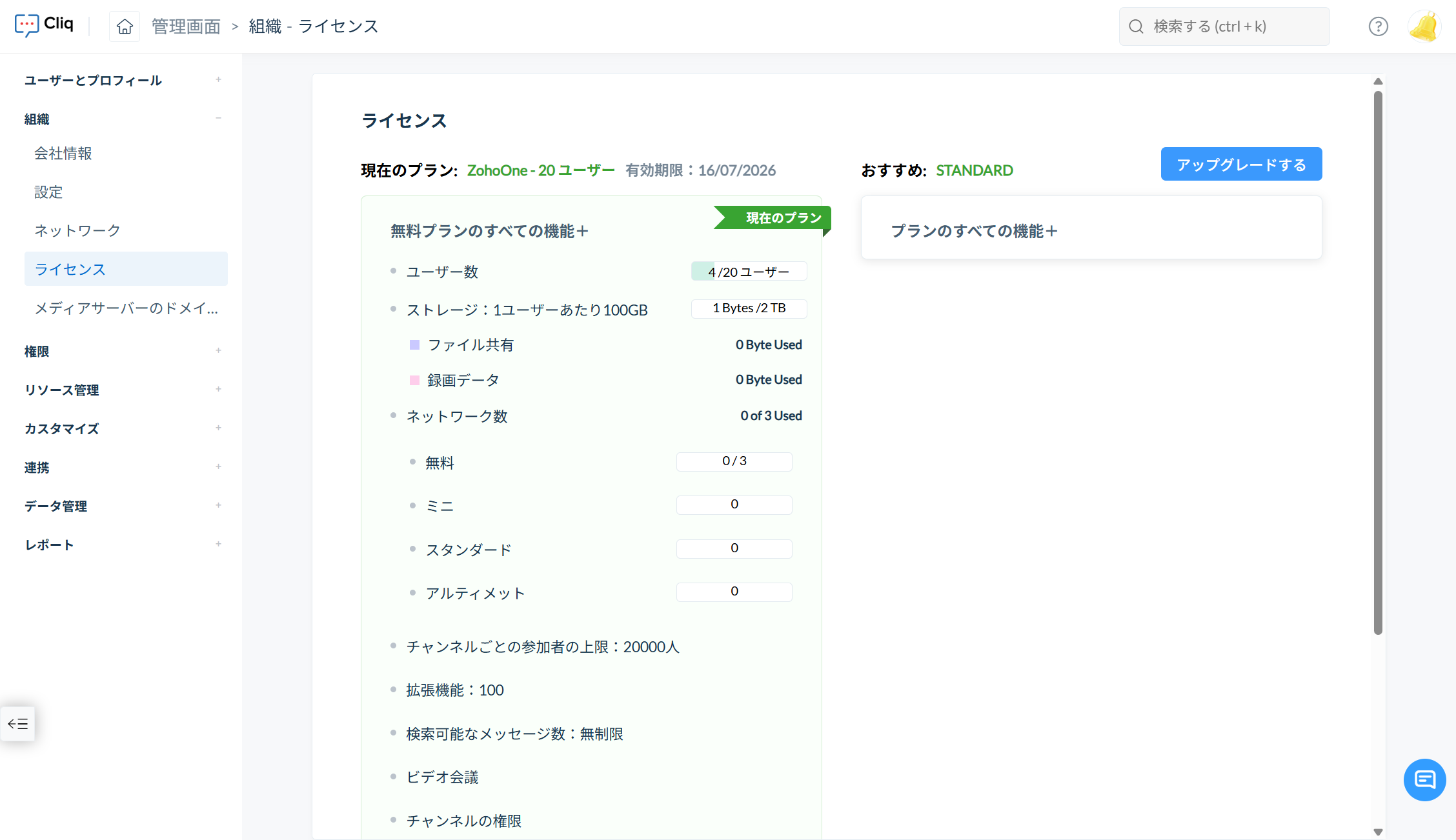Viewport: 1456px width, 840px height.
Task: Open 会社情報 menu item
Action: pyautogui.click(x=63, y=153)
